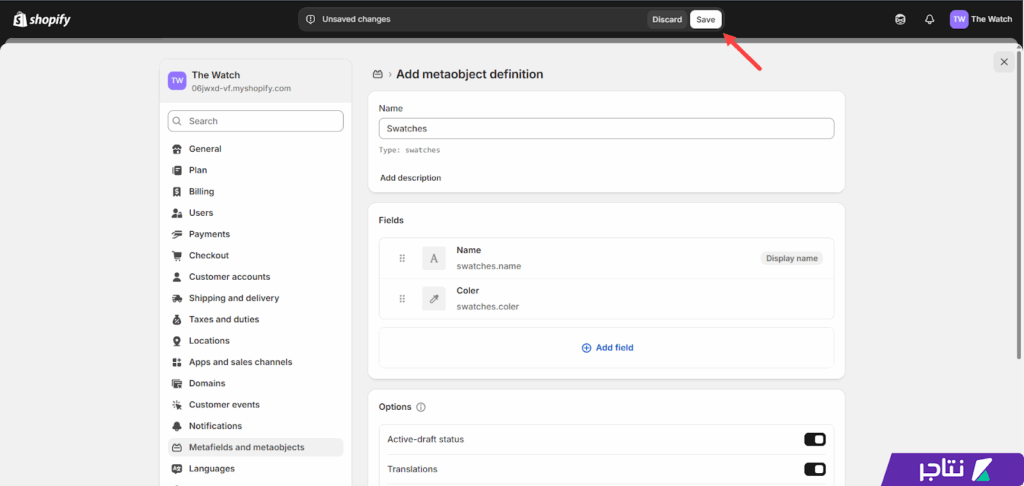Discard the unsaved changes
This screenshot has height=486, width=1024.
pos(667,19)
